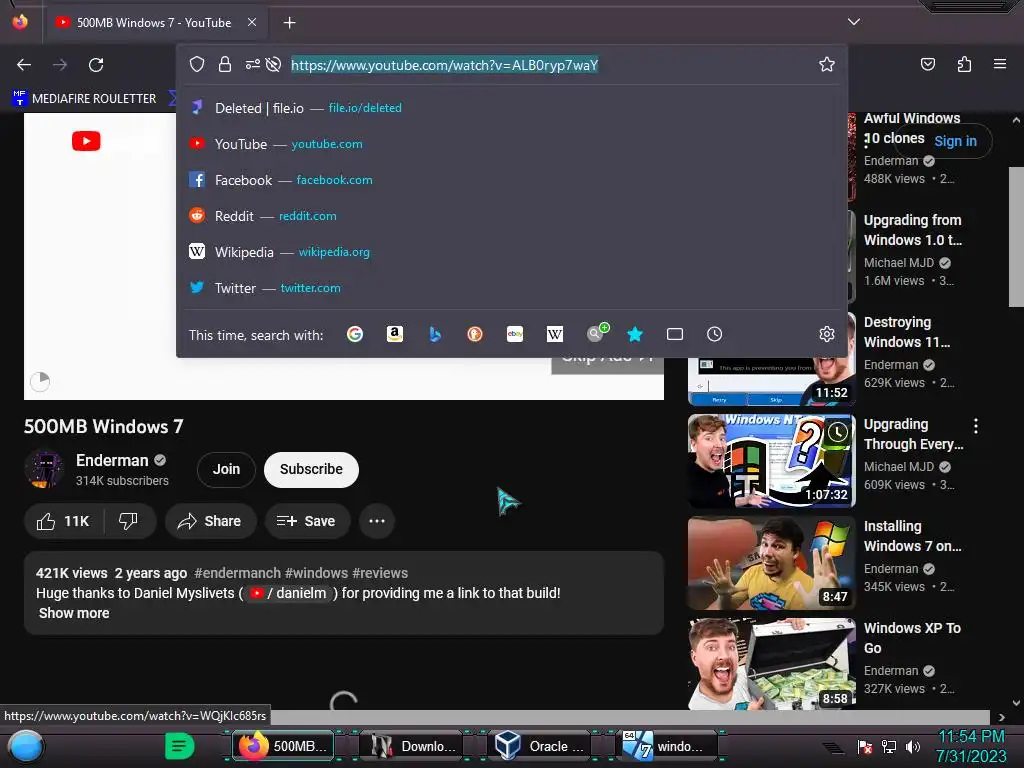Select Wikipedia suggestion
This screenshot has width=1024, height=768.
[x=512, y=251]
